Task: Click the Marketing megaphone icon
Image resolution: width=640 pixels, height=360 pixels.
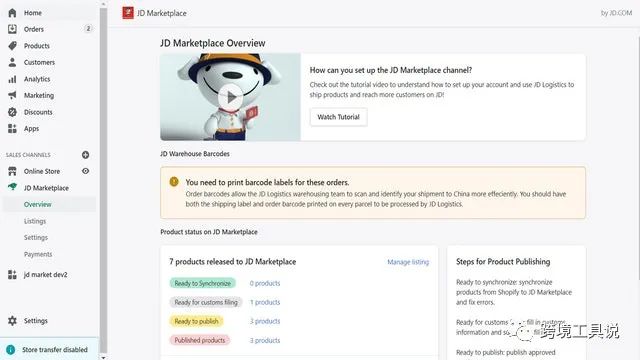Action: pyautogui.click(x=12, y=95)
